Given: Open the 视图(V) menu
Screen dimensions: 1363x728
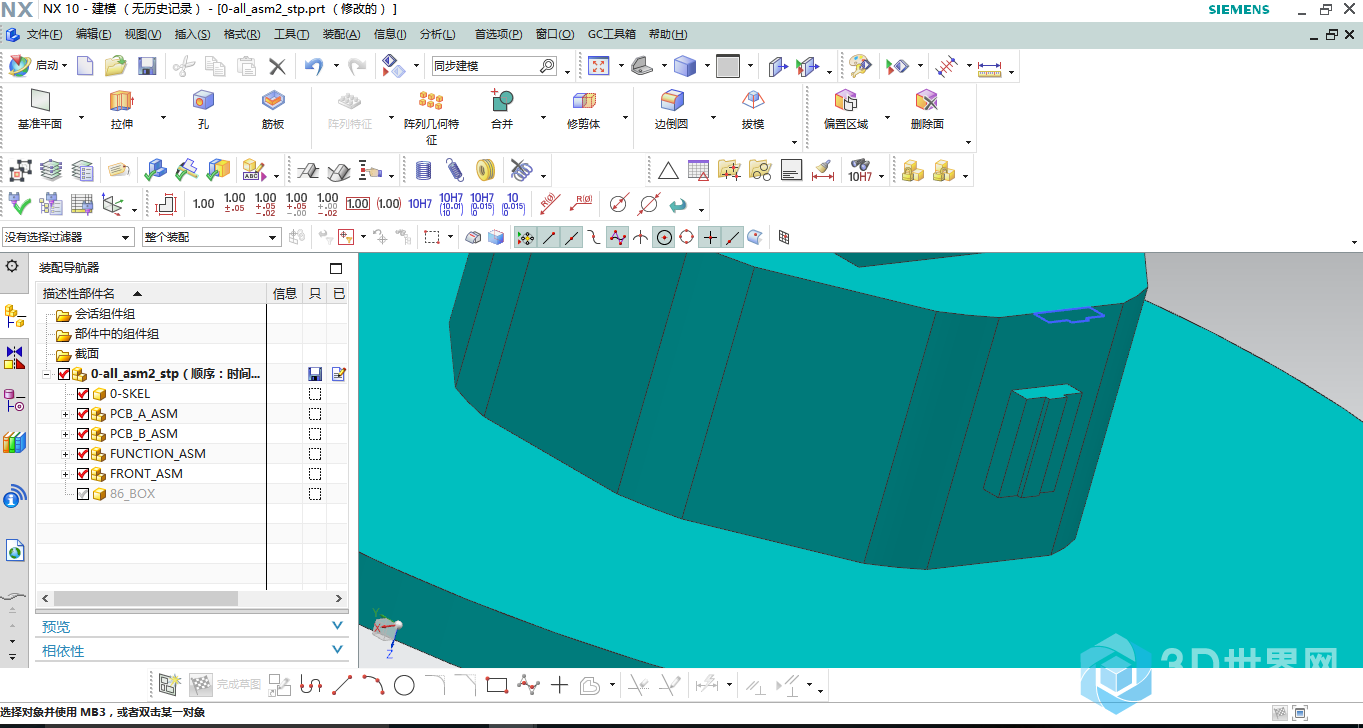Looking at the screenshot, I should (x=142, y=34).
